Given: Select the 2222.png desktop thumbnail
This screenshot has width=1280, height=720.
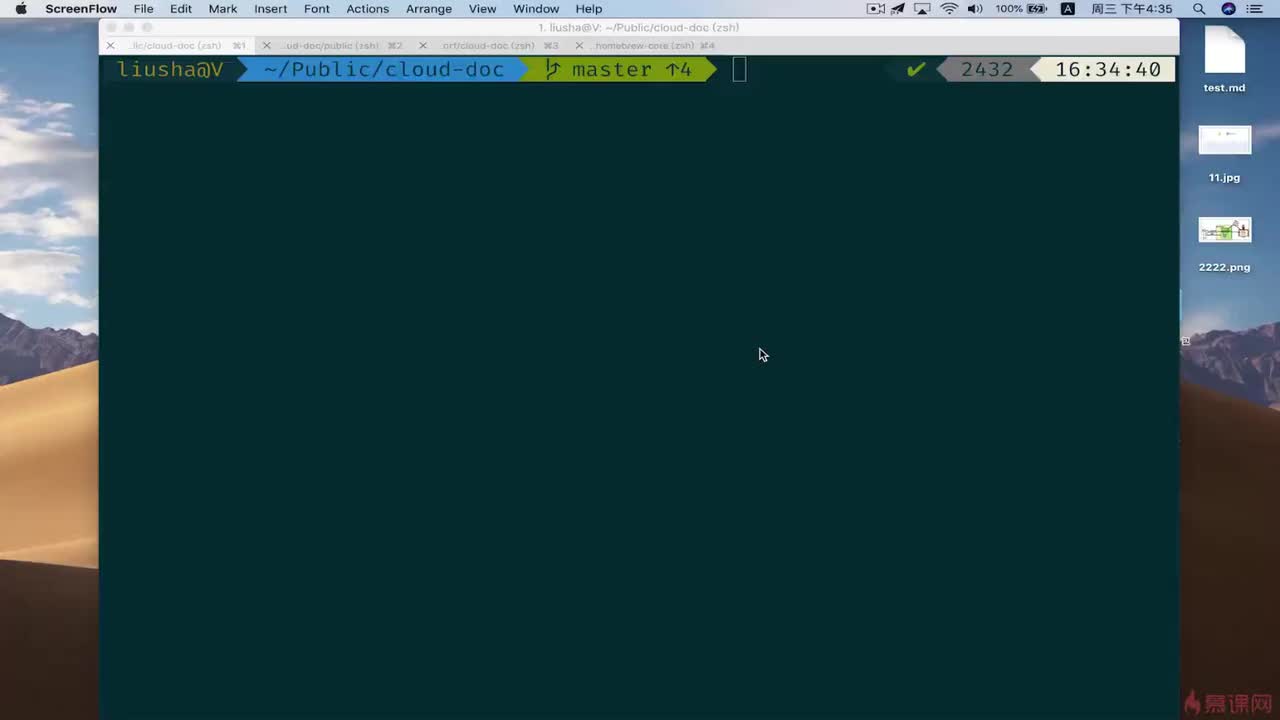Looking at the screenshot, I should pos(1225,230).
